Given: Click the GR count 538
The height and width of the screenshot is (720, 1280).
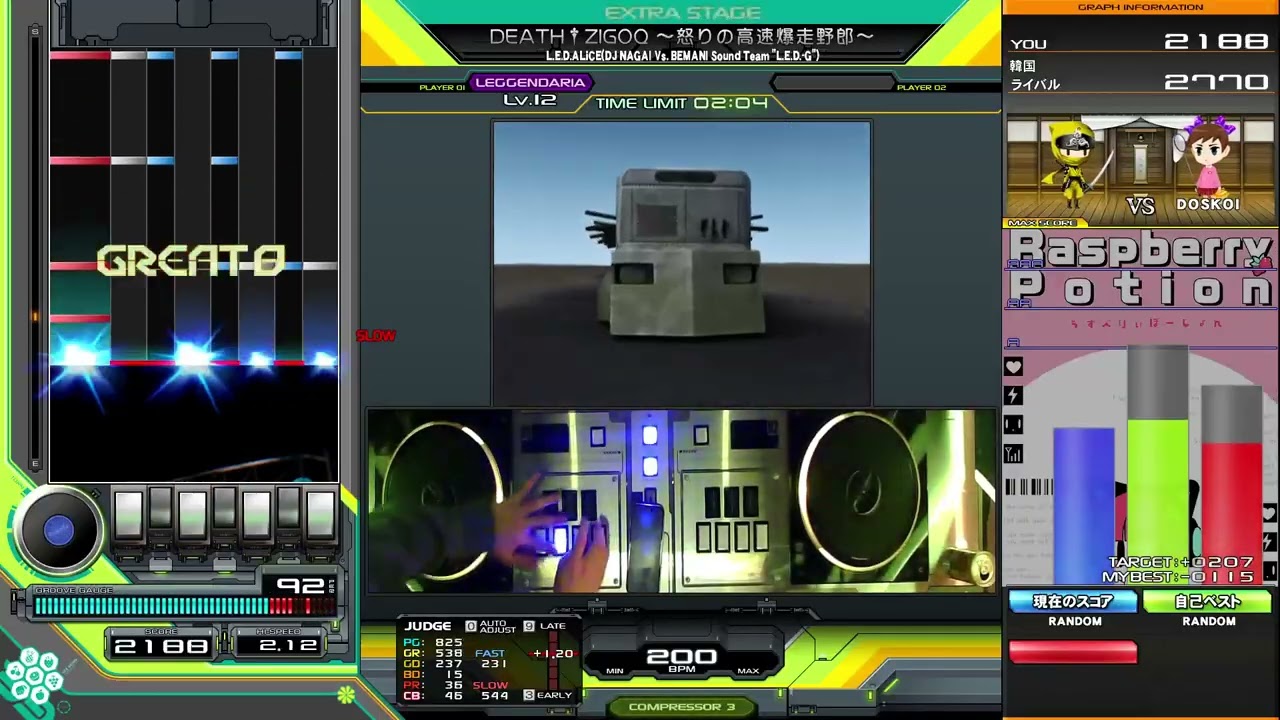Looking at the screenshot, I should click(449, 653).
